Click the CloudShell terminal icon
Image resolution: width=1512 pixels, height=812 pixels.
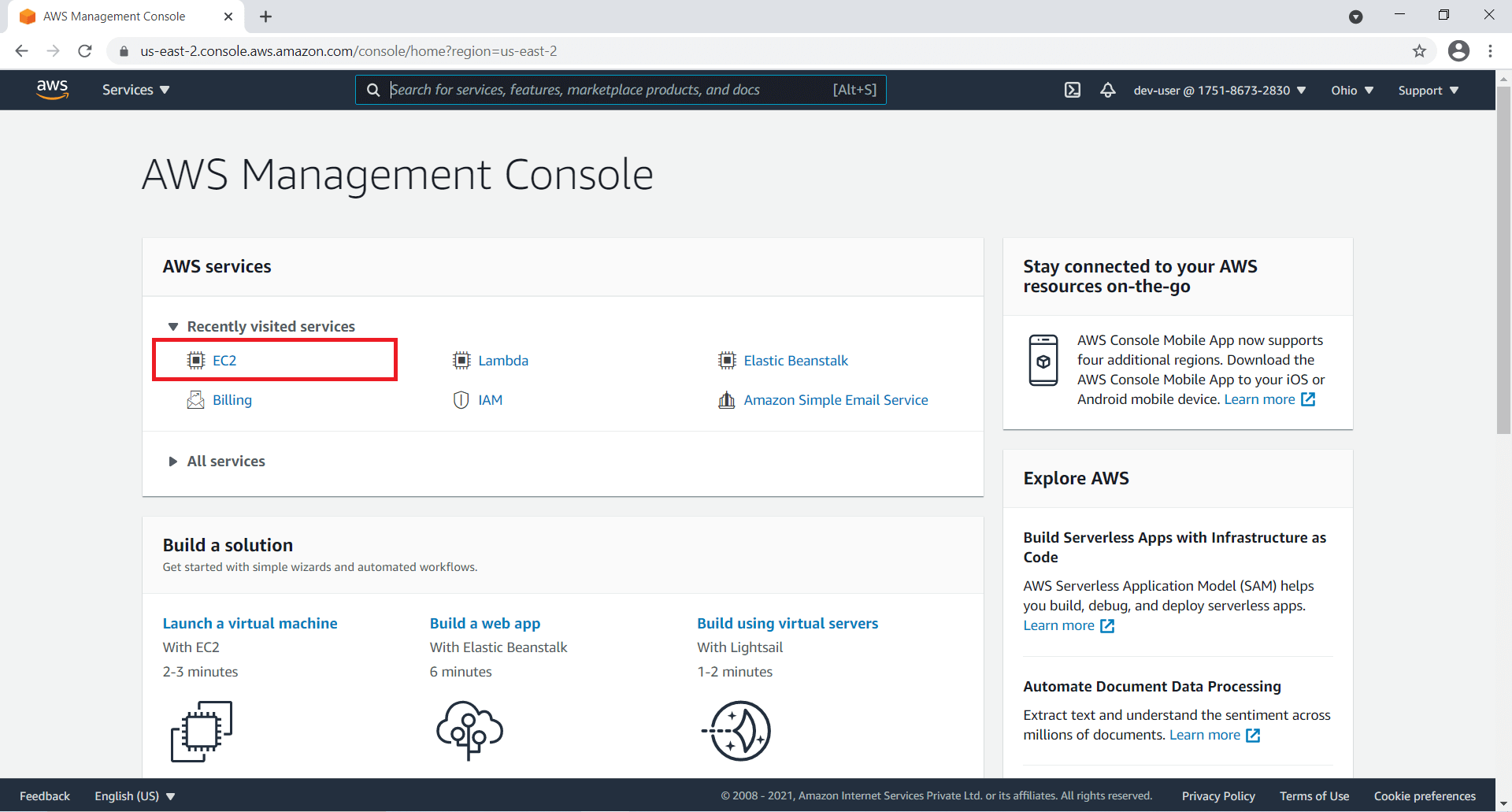(1073, 90)
